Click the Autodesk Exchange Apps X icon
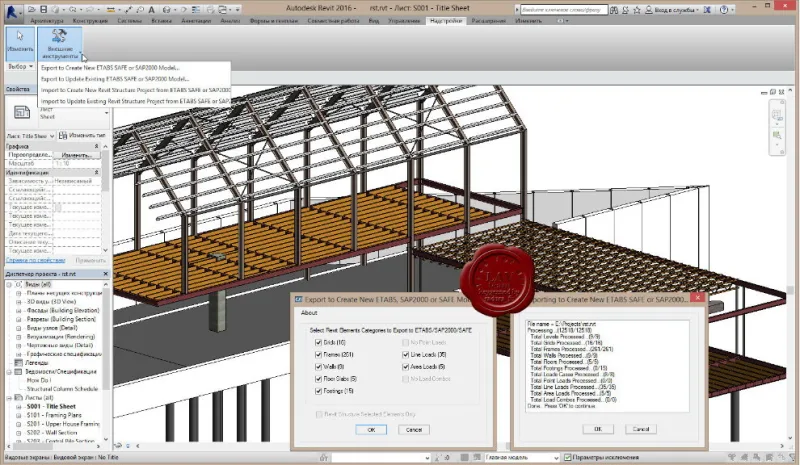800x465 pixels. (707, 10)
